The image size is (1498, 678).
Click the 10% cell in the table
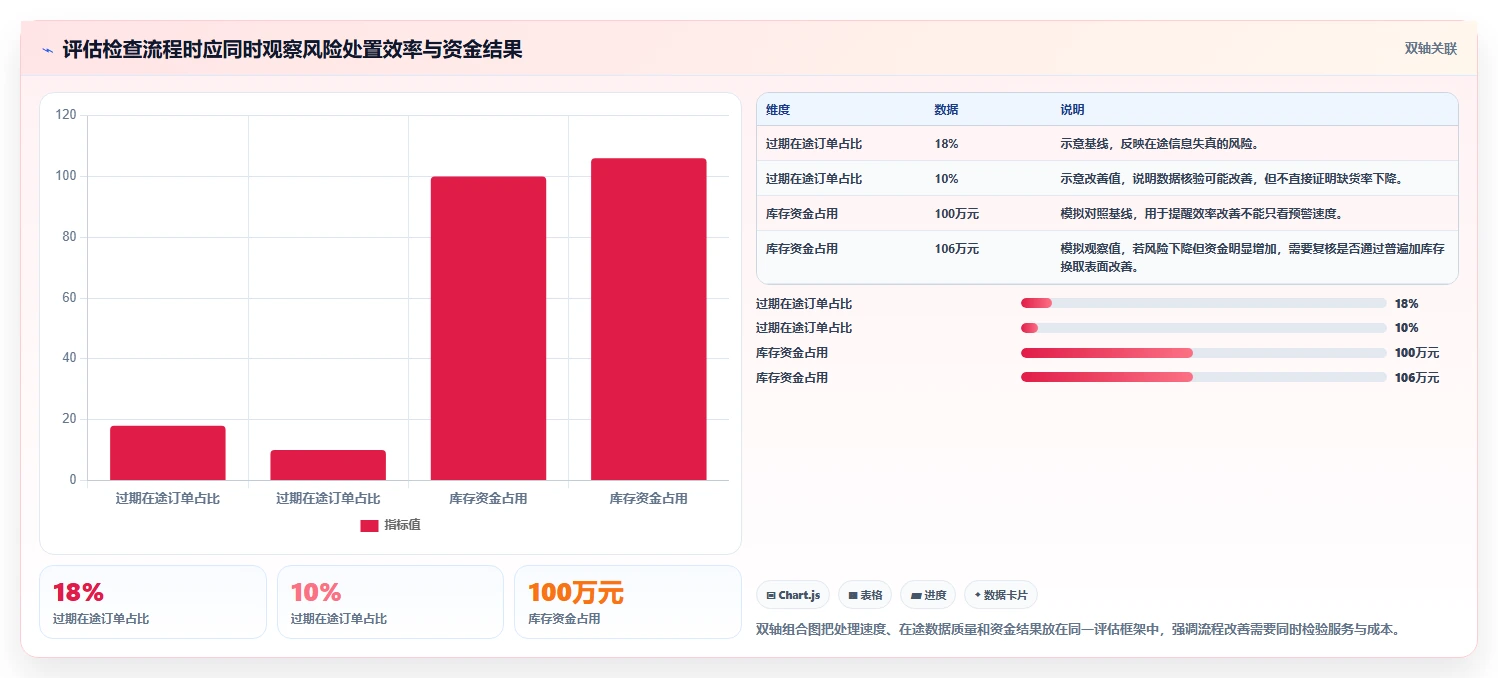click(x=946, y=179)
